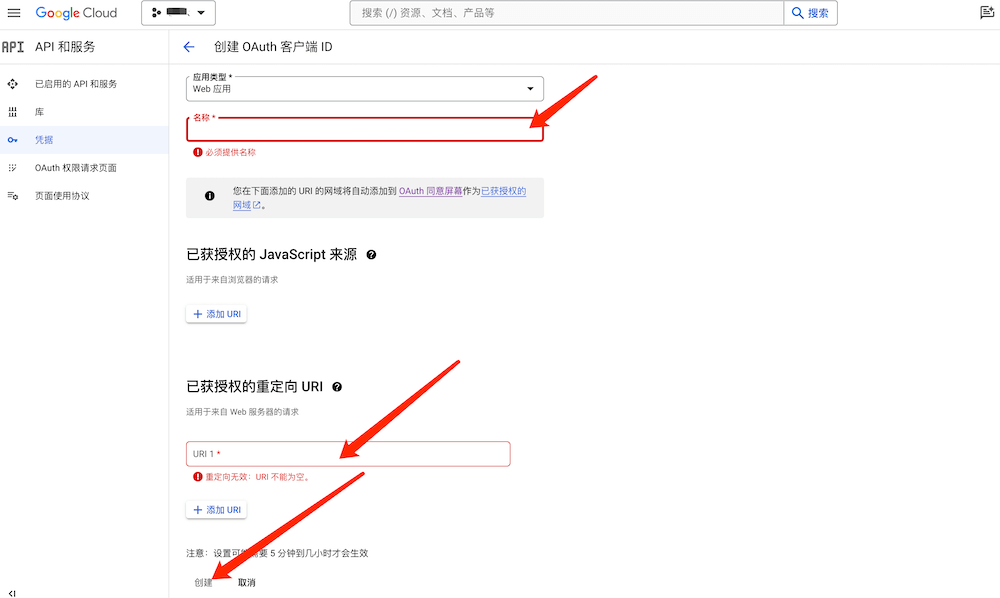This screenshot has height=598, width=1000.
Task: Open OAuth 权限请求页面 sidebar item
Action: (76, 168)
